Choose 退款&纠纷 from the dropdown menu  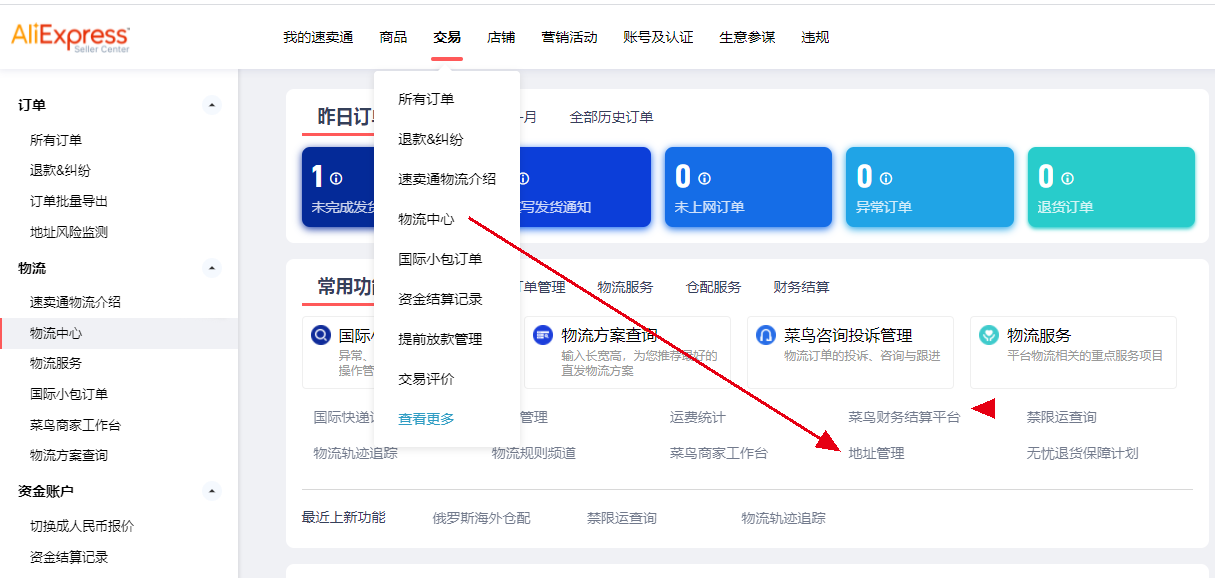coord(430,139)
